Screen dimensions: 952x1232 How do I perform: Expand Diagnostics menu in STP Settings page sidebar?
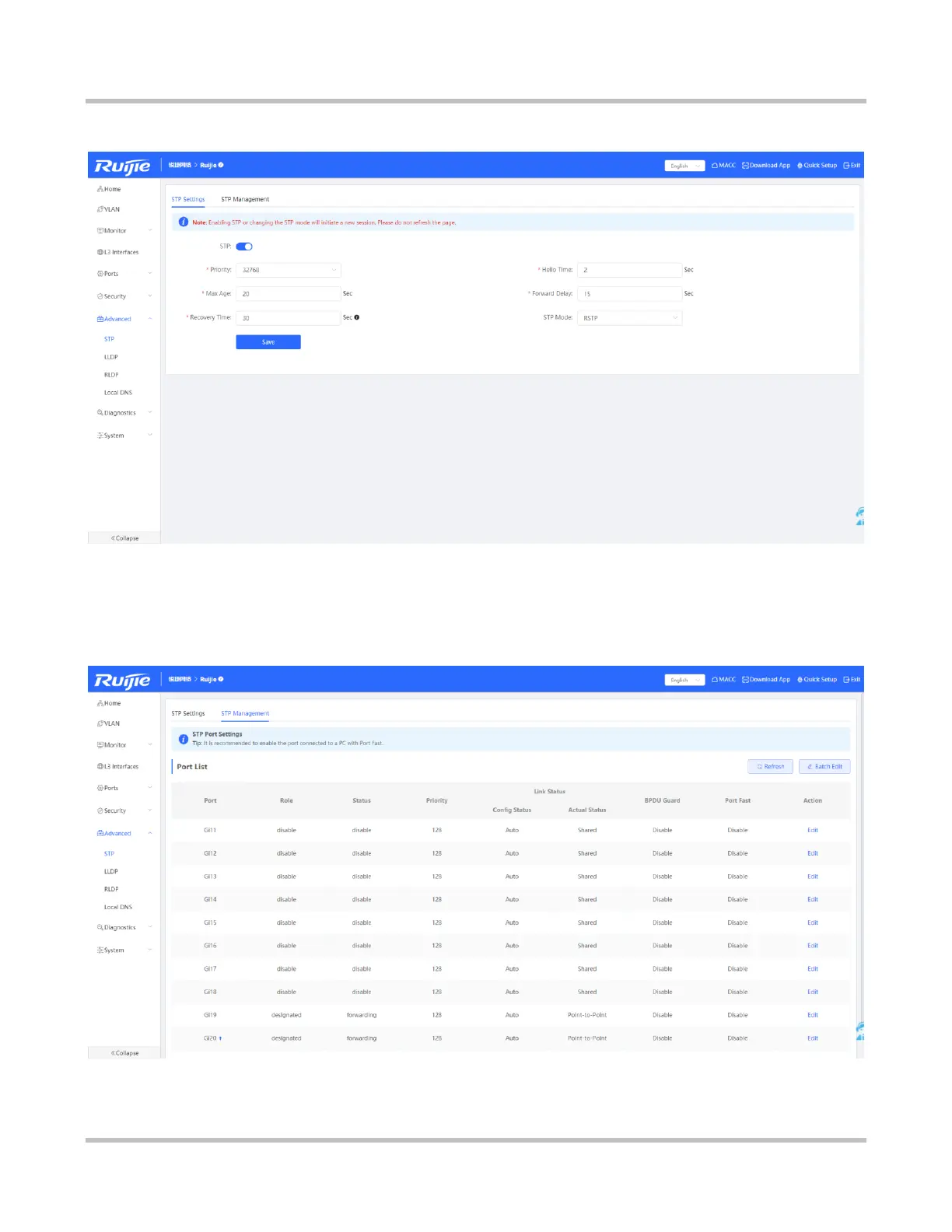124,413
